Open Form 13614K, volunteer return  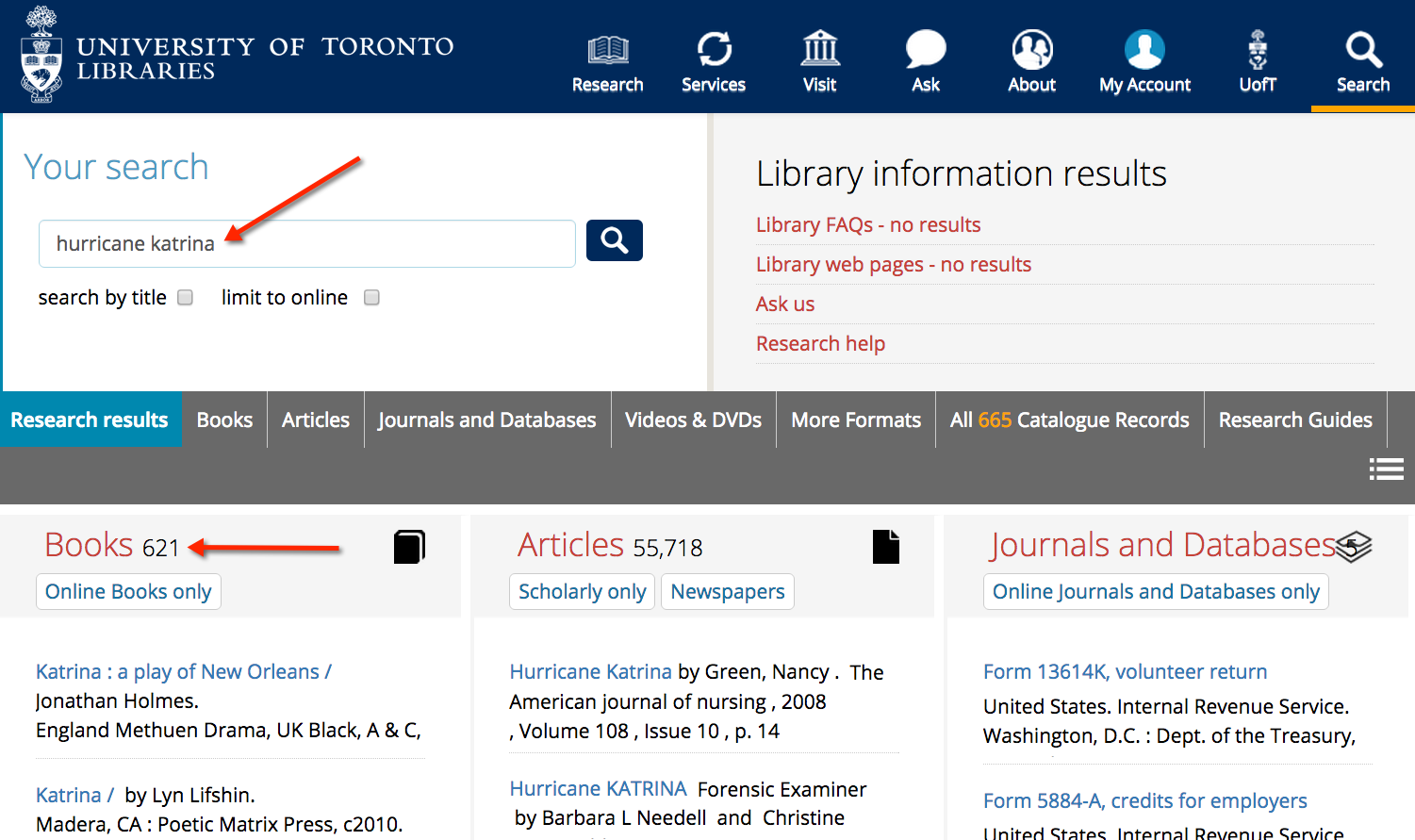[1125, 672]
